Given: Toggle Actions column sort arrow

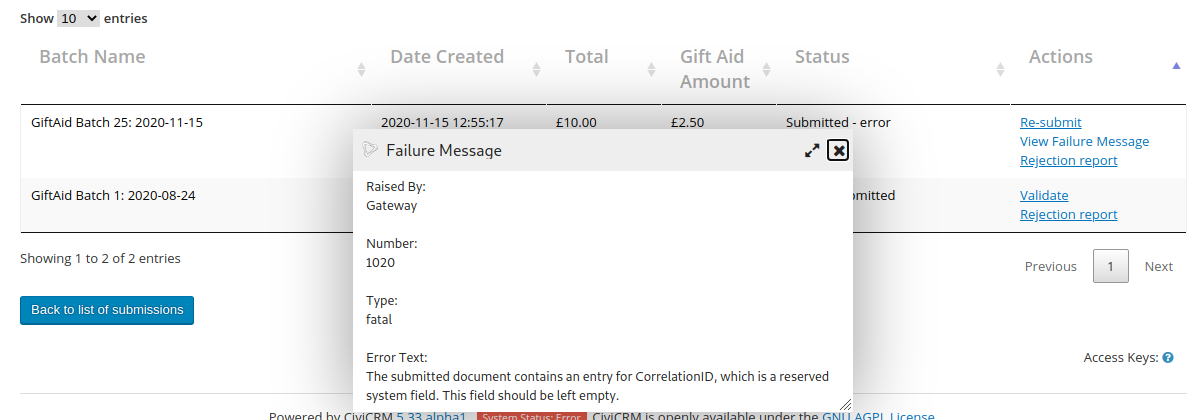Looking at the screenshot, I should [x=1176, y=65].
